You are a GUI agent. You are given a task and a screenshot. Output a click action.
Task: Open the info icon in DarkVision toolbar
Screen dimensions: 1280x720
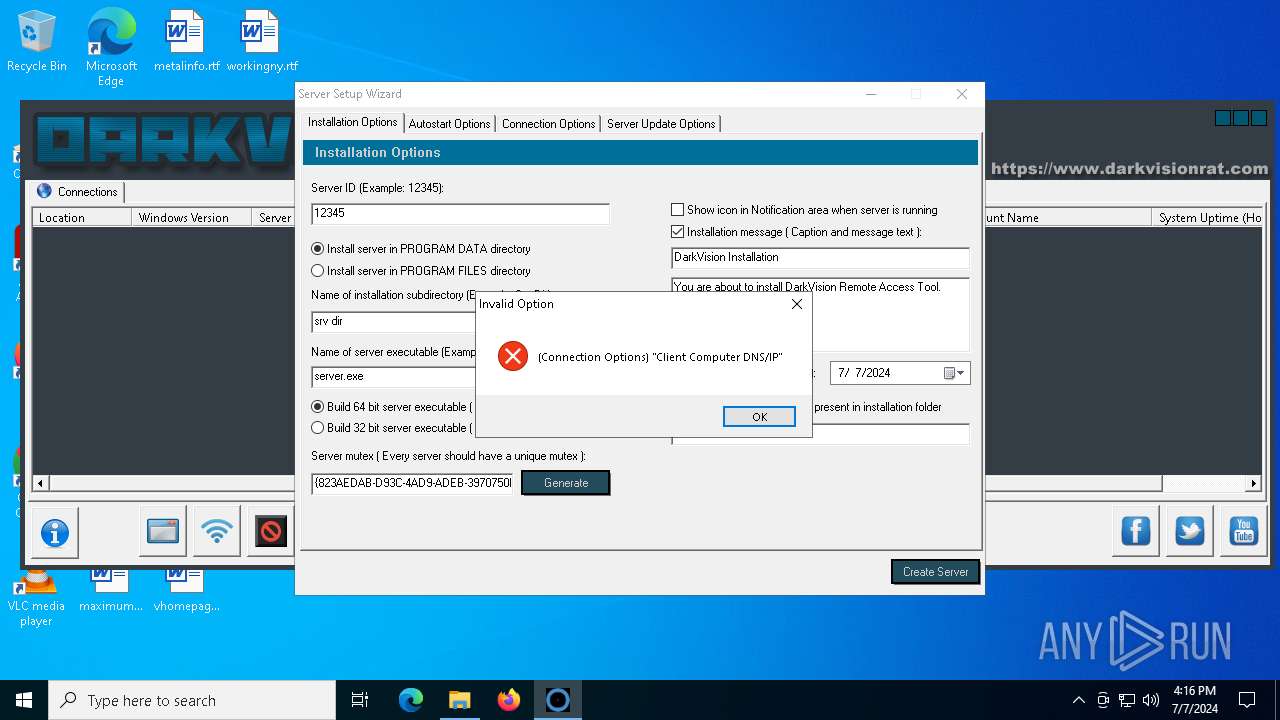click(x=54, y=533)
